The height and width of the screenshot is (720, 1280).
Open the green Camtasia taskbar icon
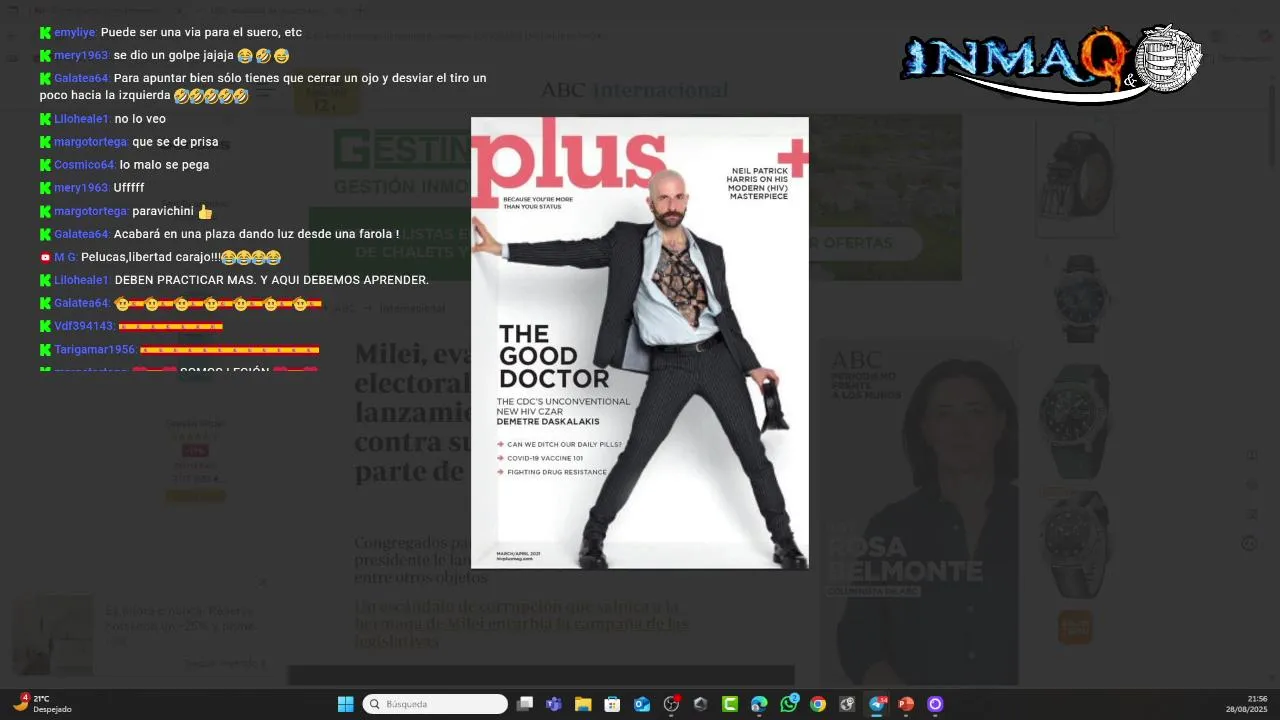coord(730,704)
